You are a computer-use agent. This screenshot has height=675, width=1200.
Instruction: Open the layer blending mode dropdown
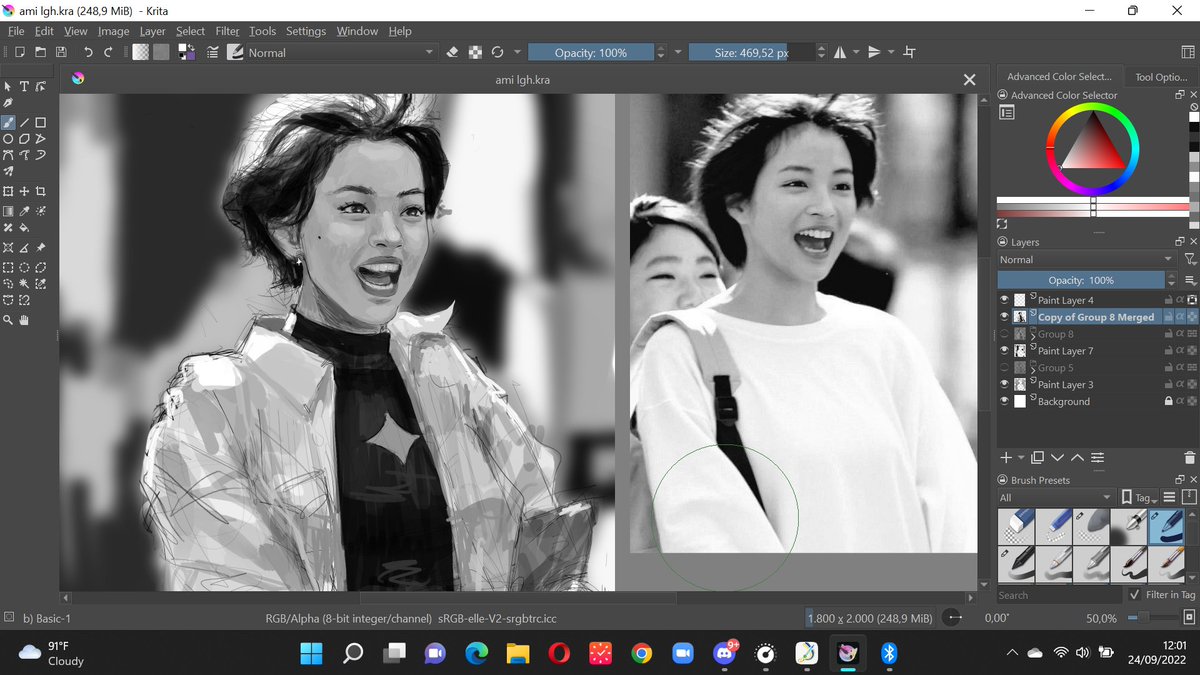point(1087,259)
